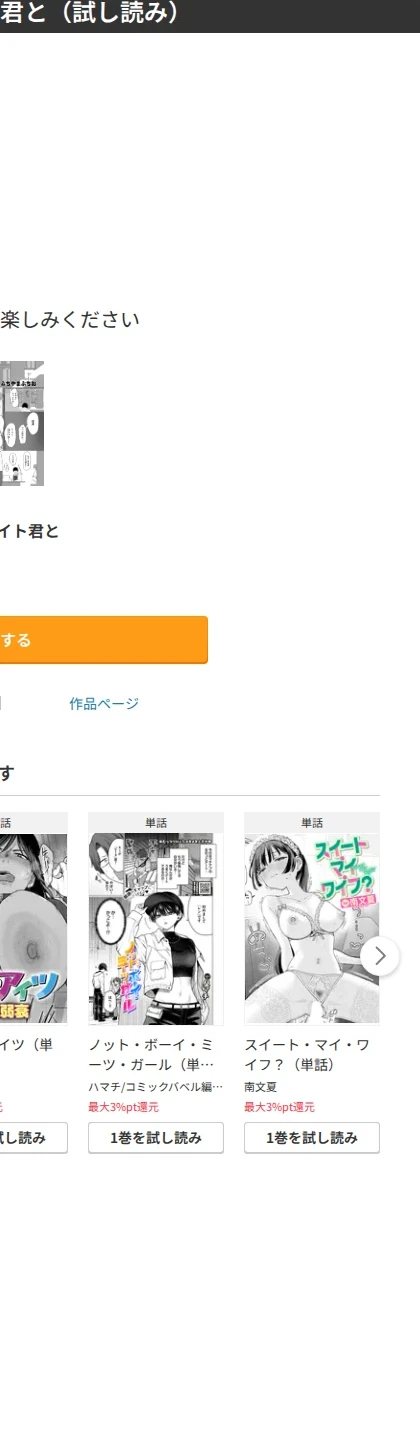This screenshot has width=420, height=1429.
Task: Open author link 南文夏
Action: click(260, 1087)
